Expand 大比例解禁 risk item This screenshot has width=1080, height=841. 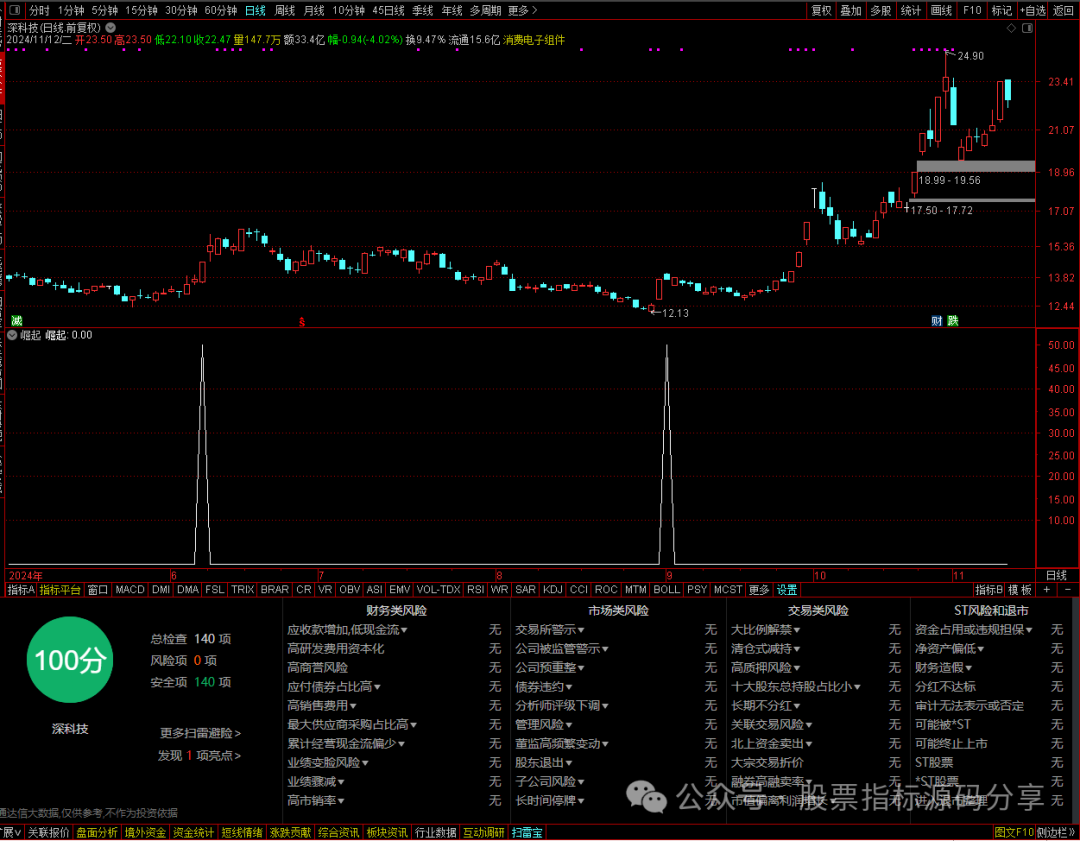pyautogui.click(x=765, y=630)
